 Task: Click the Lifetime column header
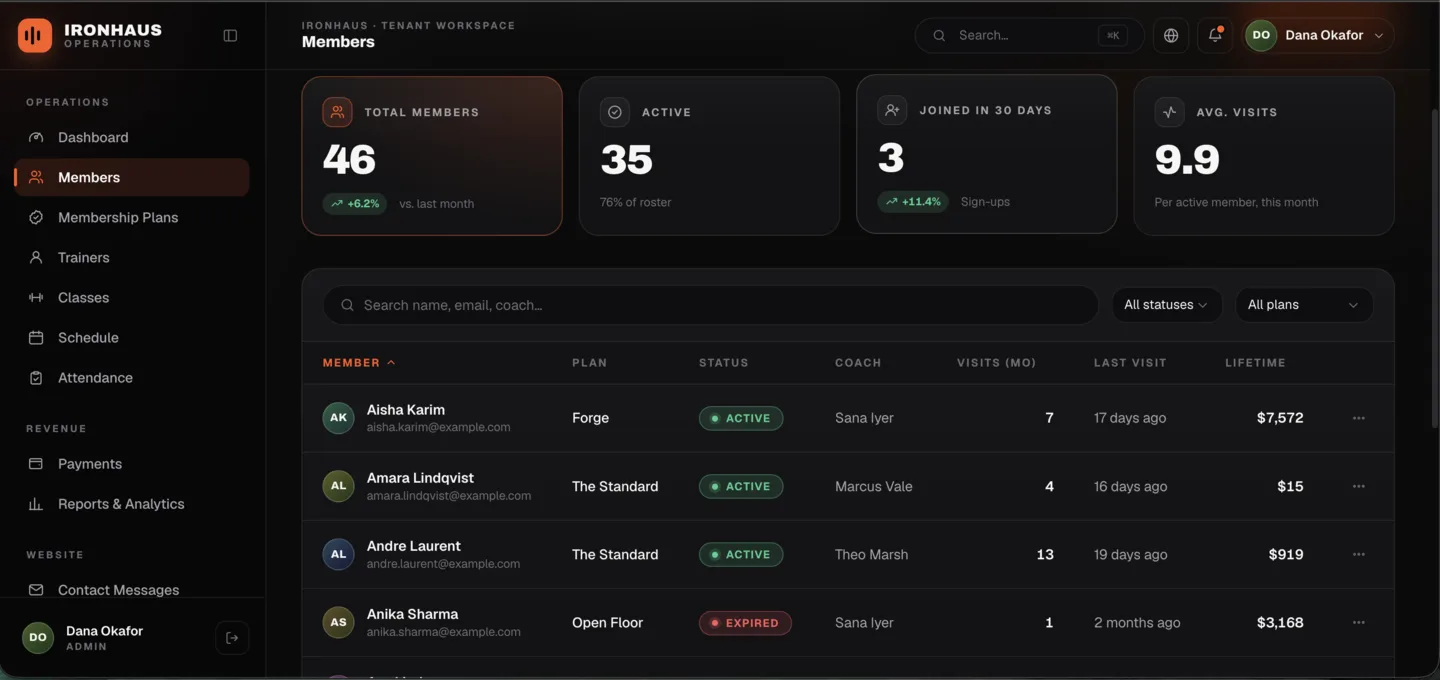pyautogui.click(x=1255, y=363)
